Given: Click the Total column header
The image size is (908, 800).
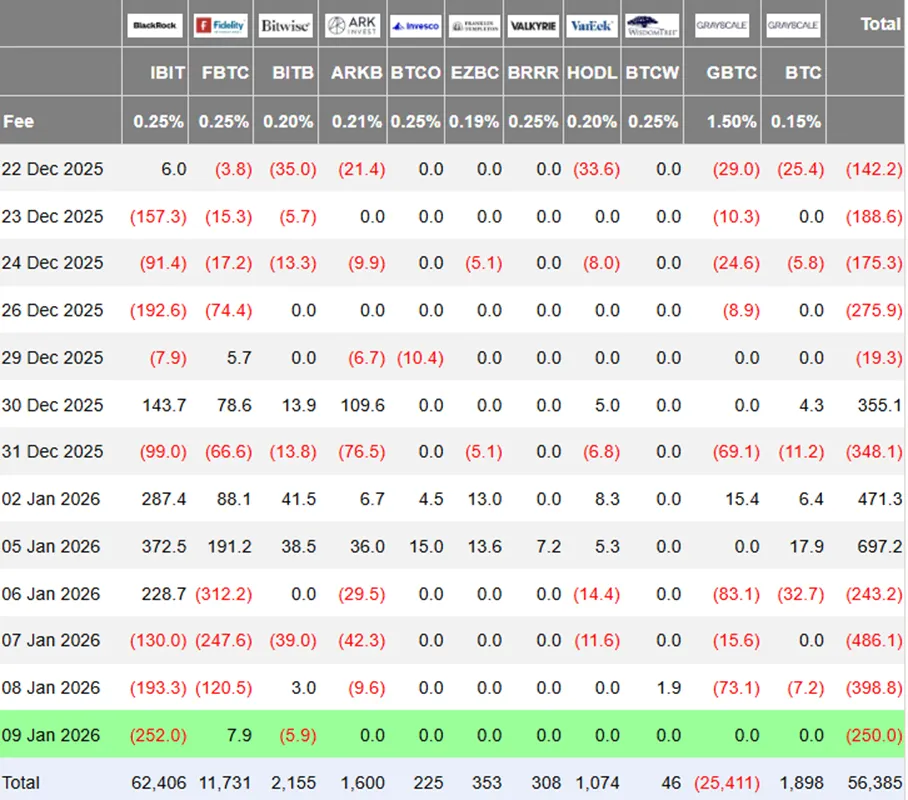Looking at the screenshot, I should [880, 24].
